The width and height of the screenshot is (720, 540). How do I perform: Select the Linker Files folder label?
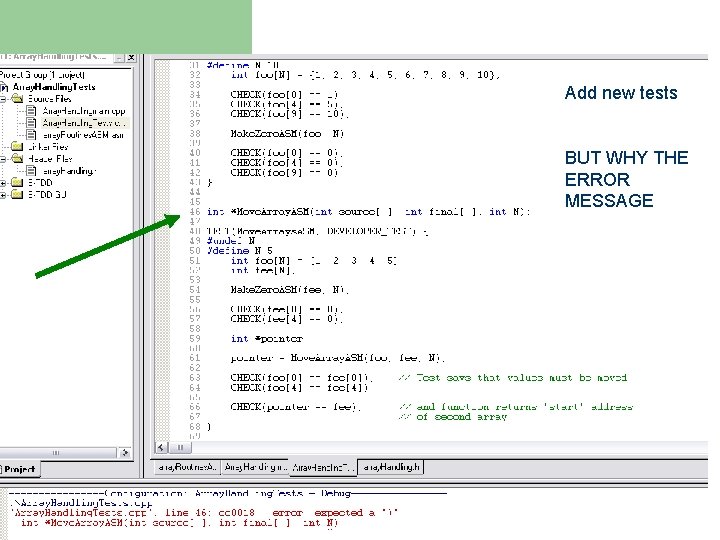pos(48,146)
